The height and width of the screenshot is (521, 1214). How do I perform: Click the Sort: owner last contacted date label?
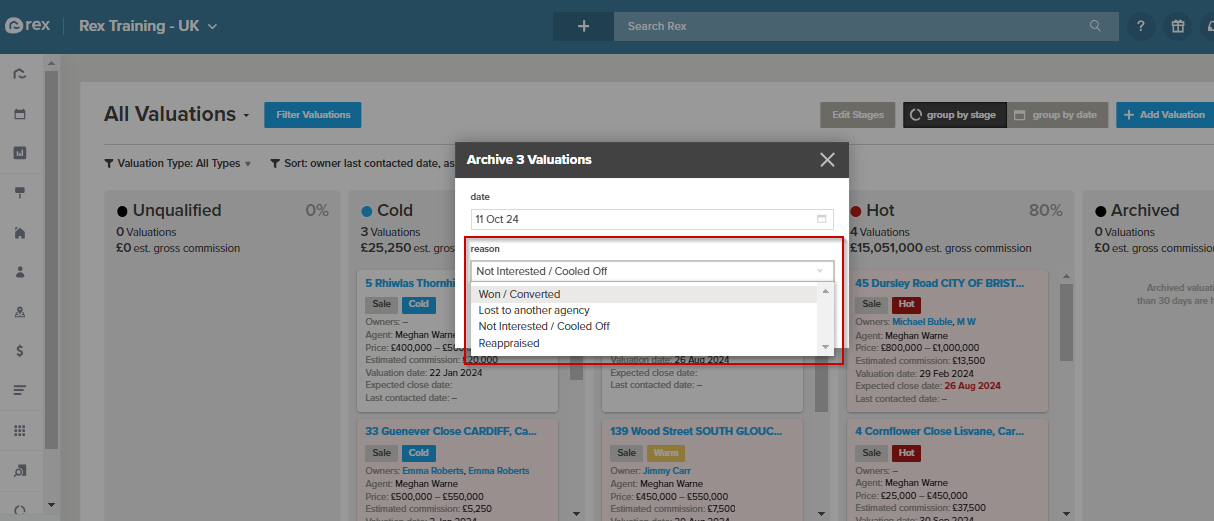tap(365, 163)
